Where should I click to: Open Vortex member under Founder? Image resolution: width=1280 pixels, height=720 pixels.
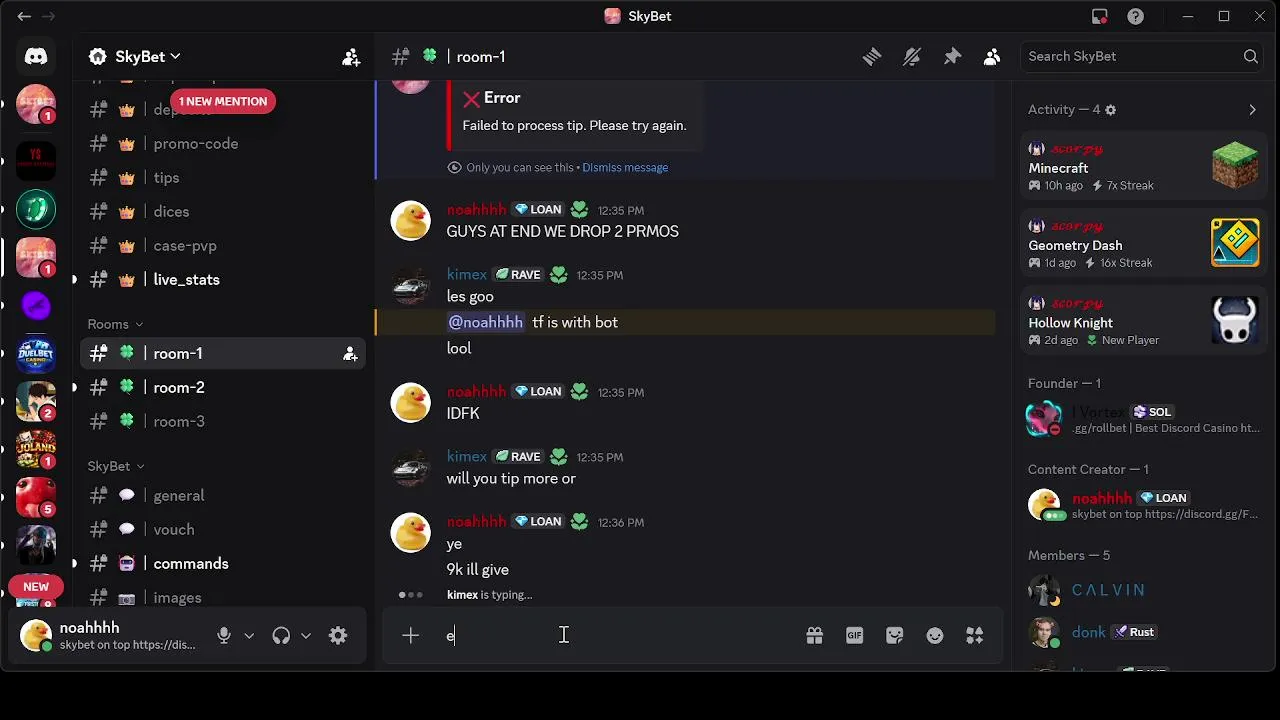click(1143, 419)
